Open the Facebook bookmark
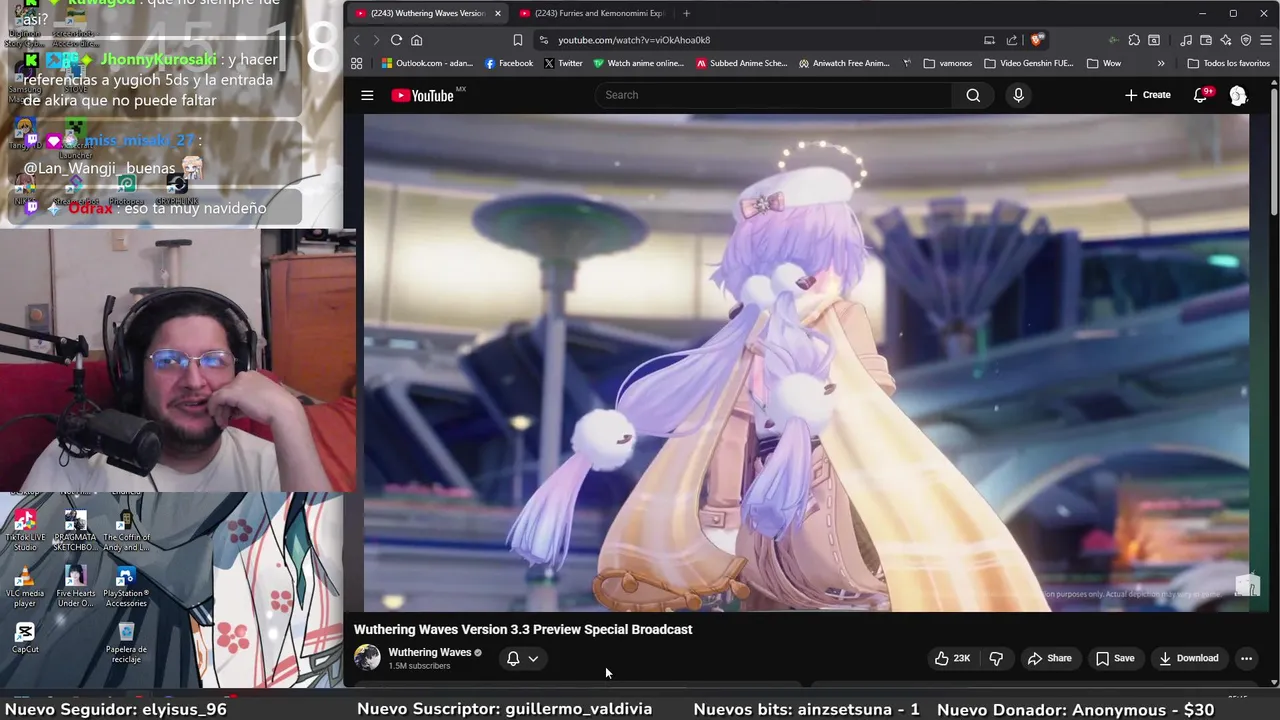 click(508, 63)
